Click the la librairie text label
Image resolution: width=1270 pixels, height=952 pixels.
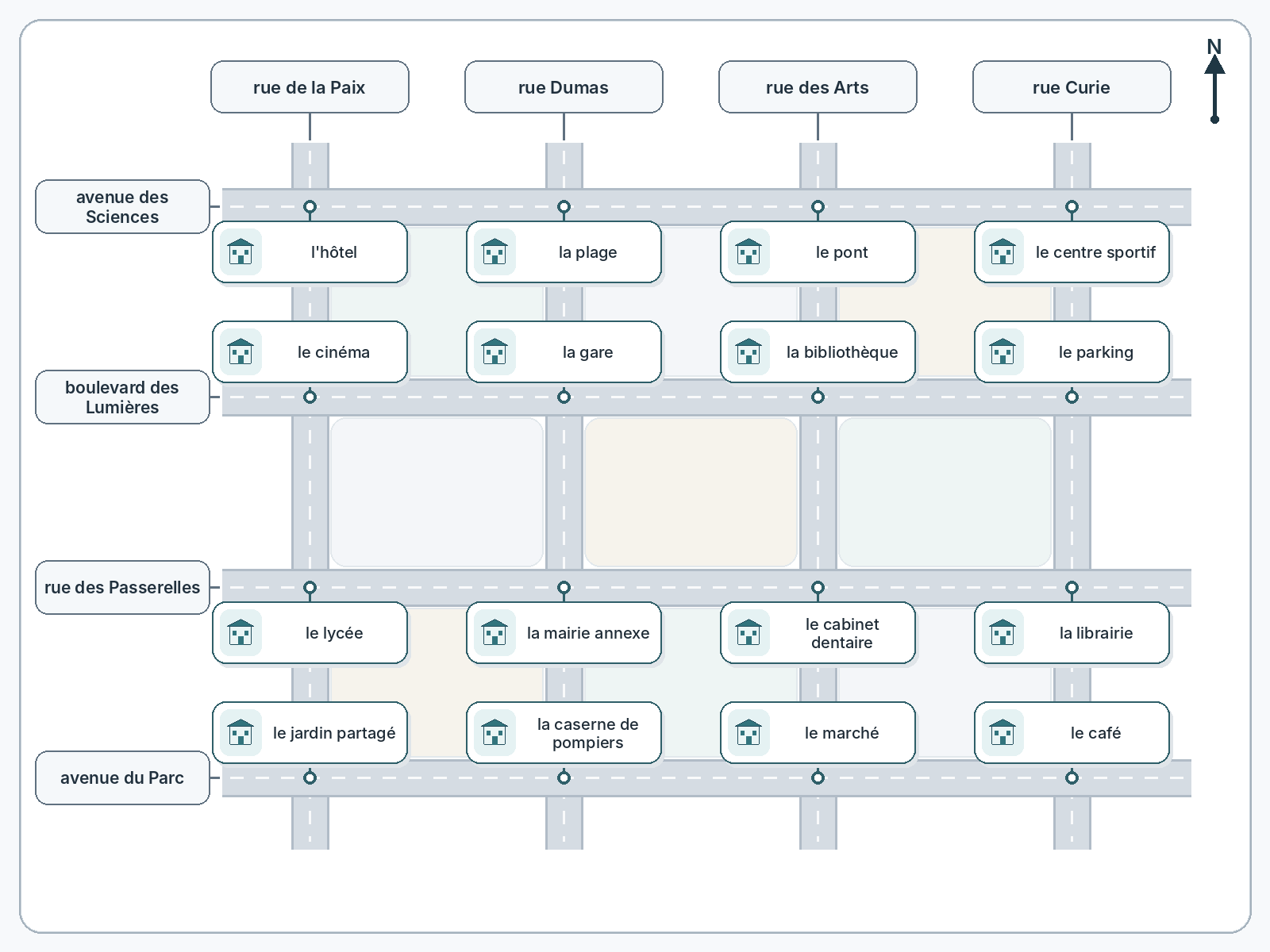click(x=1096, y=633)
